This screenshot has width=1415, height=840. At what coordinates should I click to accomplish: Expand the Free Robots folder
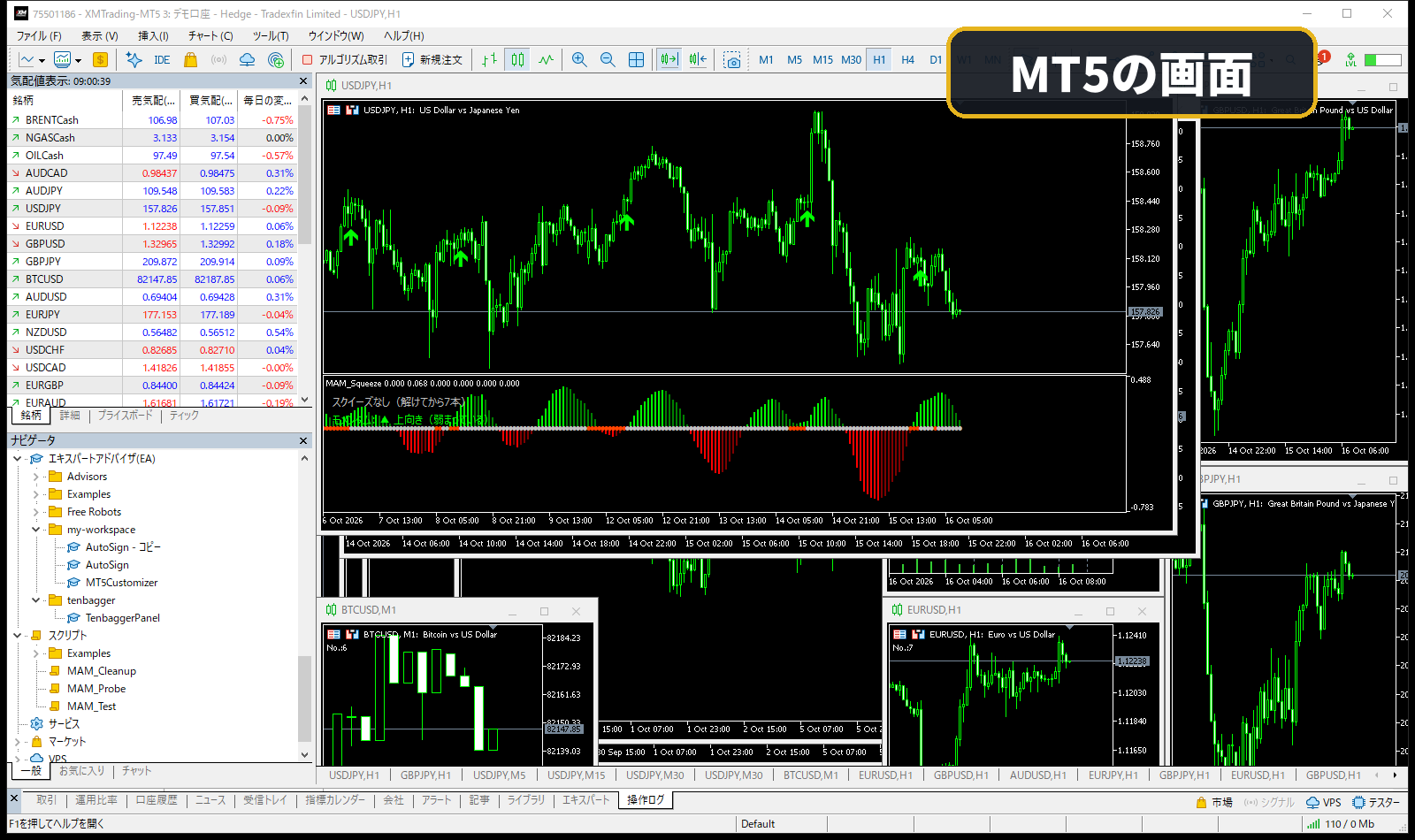pyautogui.click(x=36, y=512)
